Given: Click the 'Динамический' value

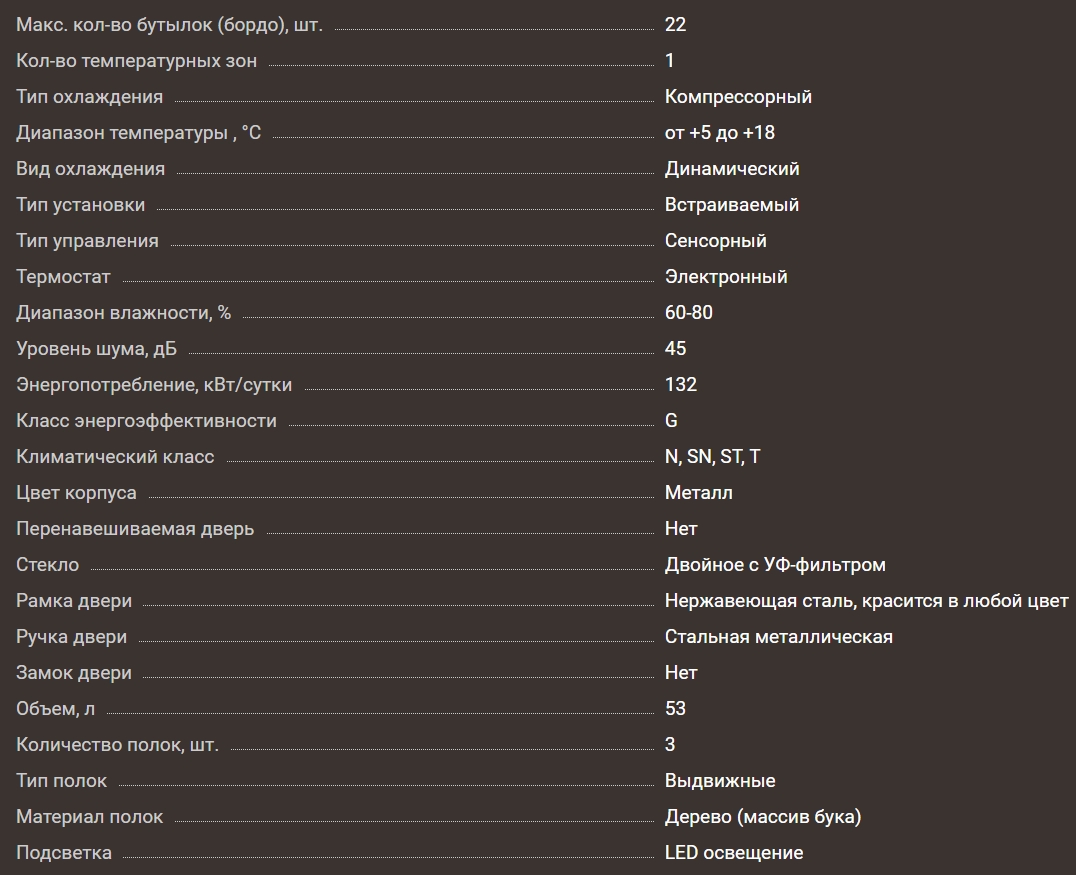Looking at the screenshot, I should [x=732, y=169].
